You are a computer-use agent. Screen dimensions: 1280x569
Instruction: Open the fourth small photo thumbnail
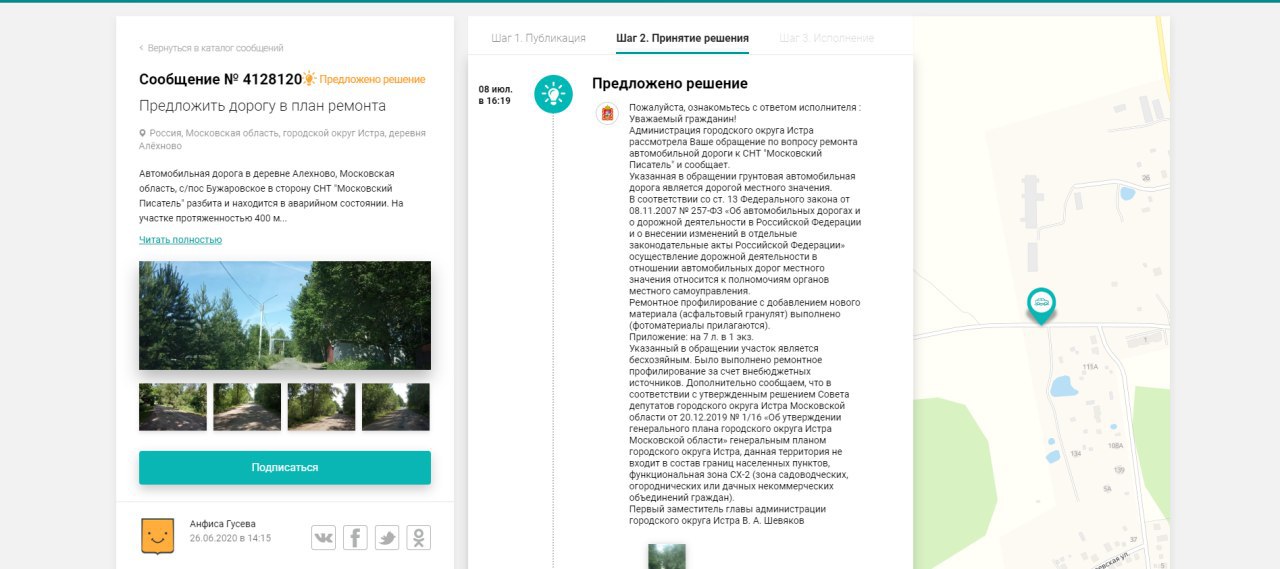click(x=395, y=407)
